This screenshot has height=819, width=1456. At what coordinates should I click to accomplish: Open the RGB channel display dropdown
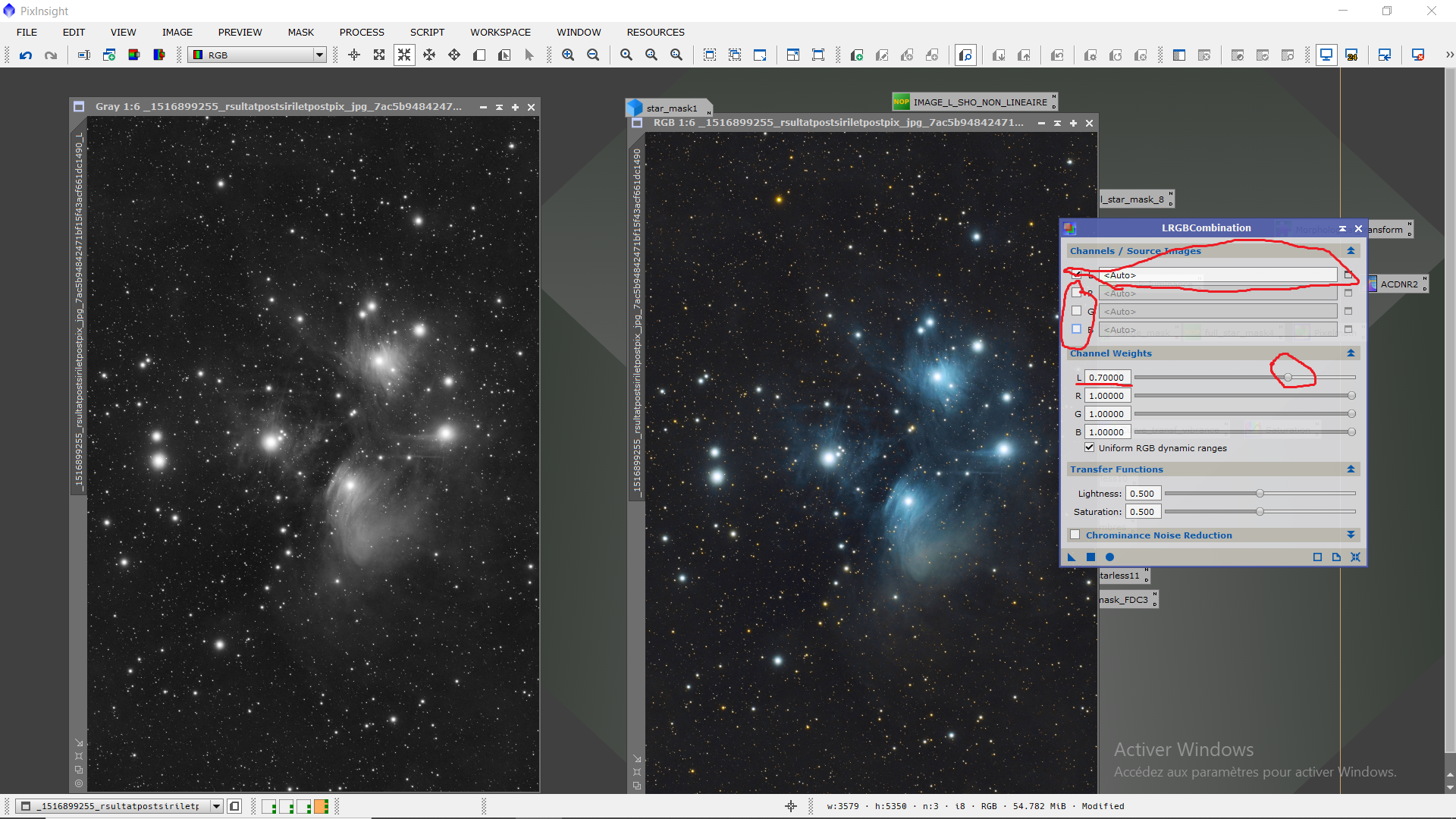click(319, 55)
